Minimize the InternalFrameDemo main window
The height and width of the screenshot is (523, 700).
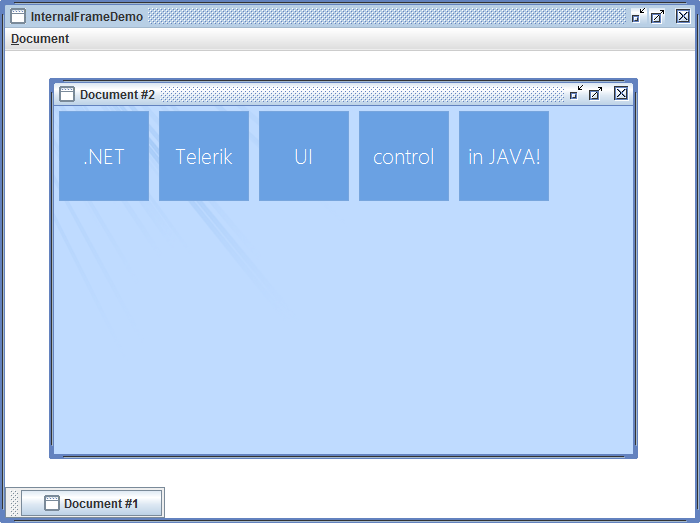point(638,16)
